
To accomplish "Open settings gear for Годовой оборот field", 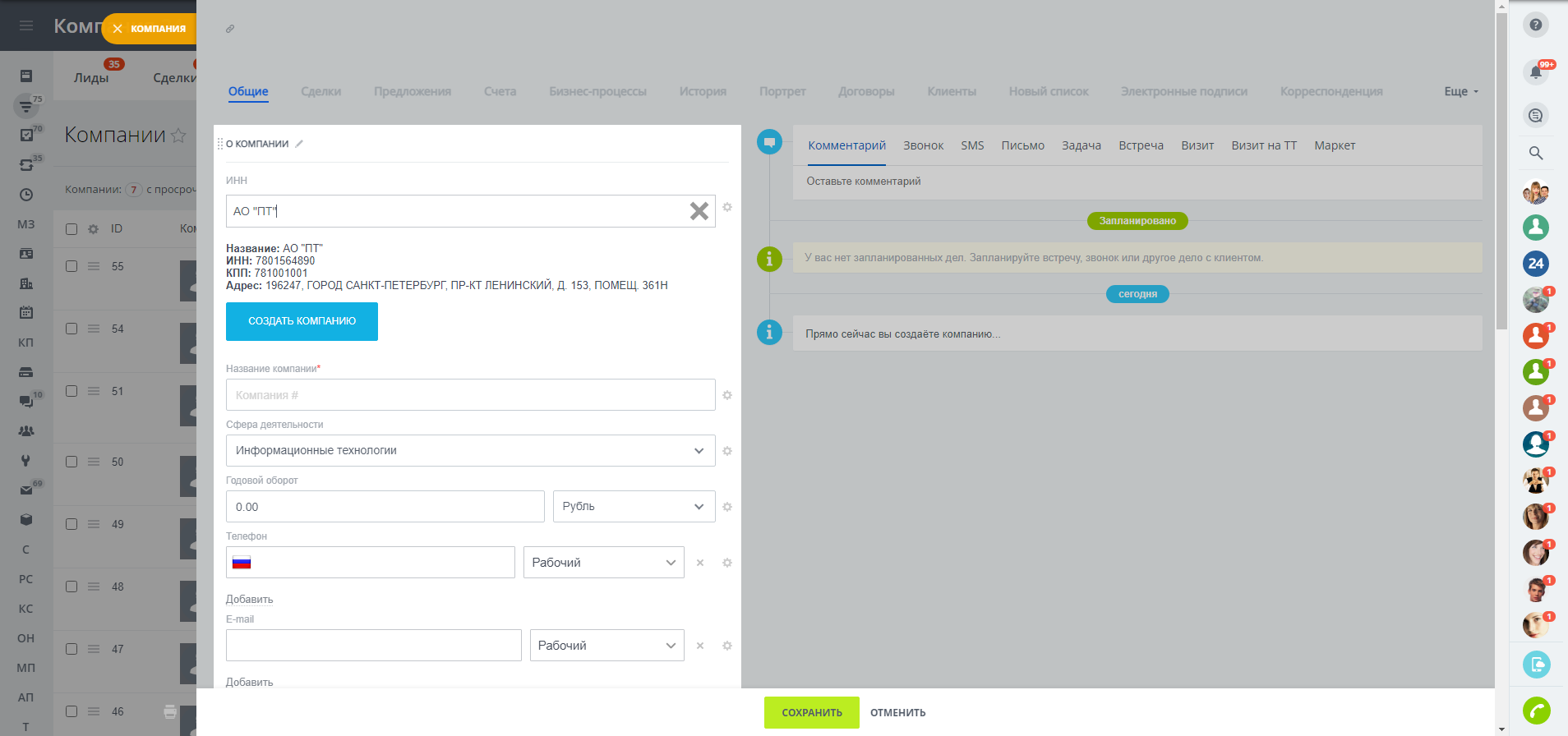I will (727, 507).
